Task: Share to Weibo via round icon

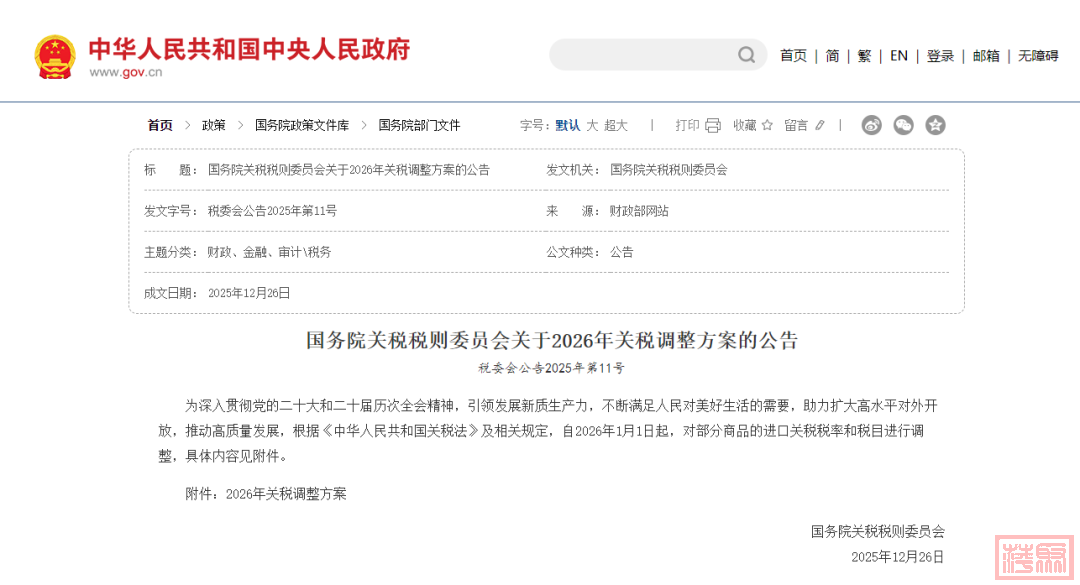Action: pyautogui.click(x=872, y=125)
